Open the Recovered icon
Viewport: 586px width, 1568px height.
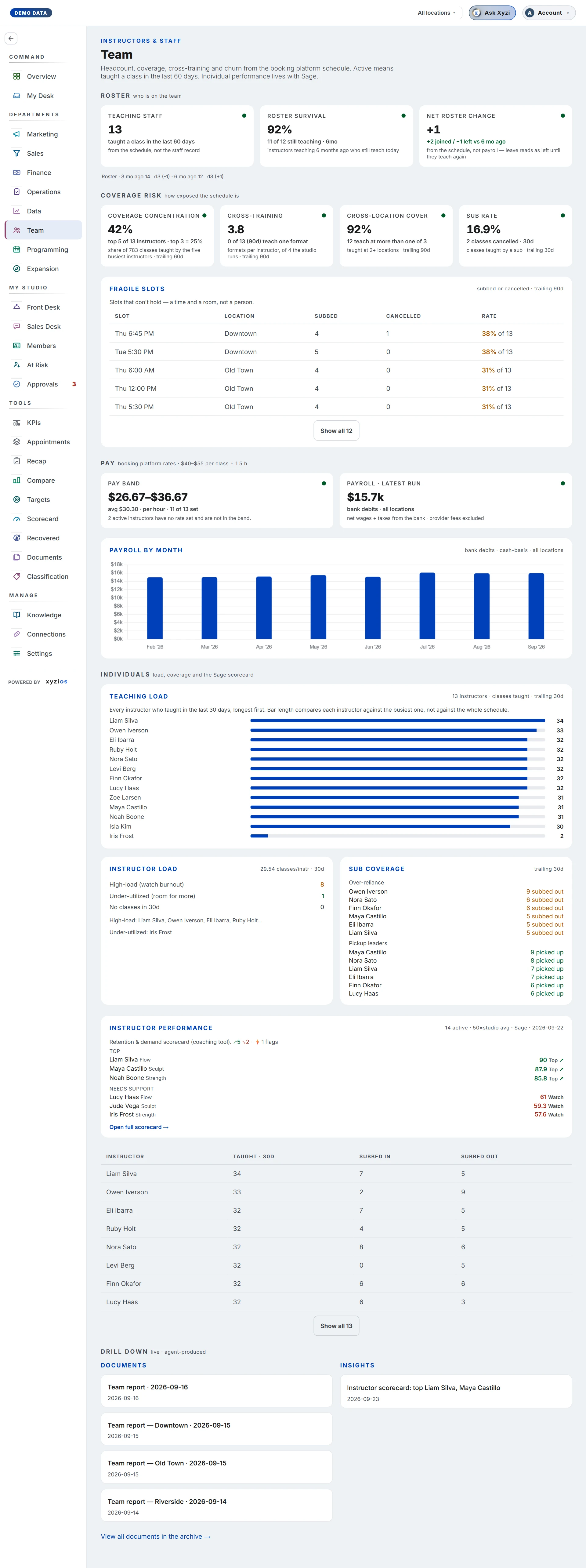click(16, 538)
